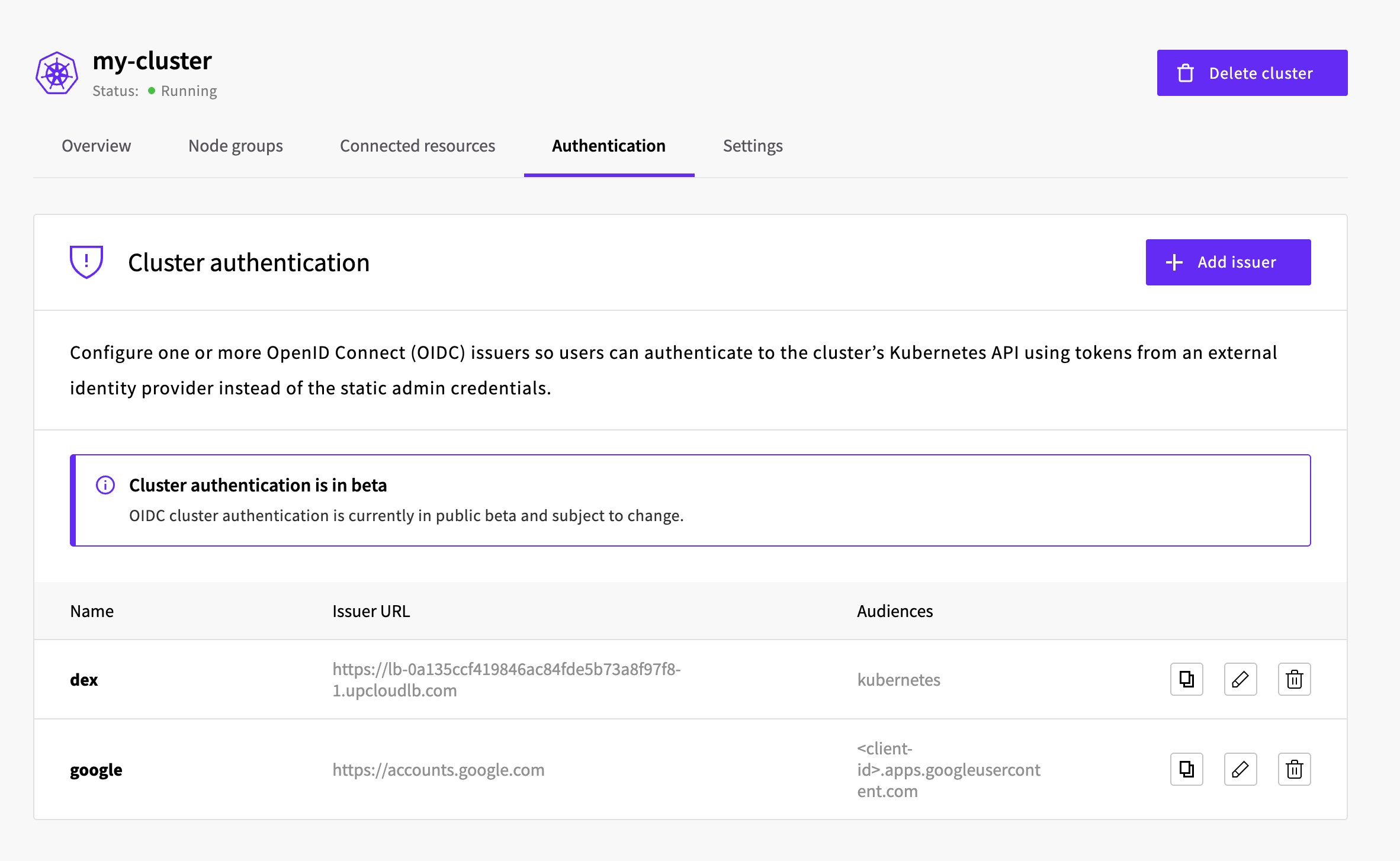The image size is (1400, 861).
Task: Click the OIDC public beta description text
Action: point(406,515)
